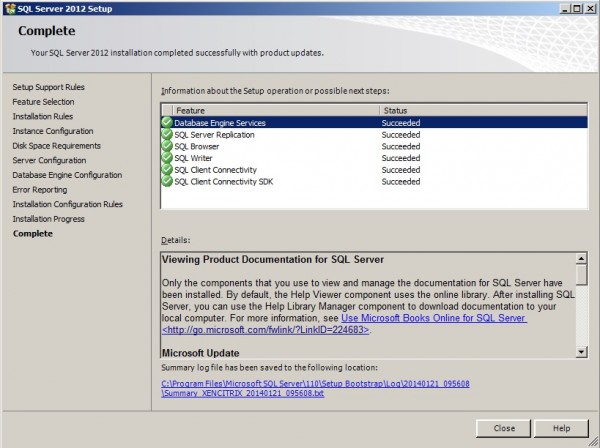600x448 pixels.
Task: Click Setup Support Rules step in sidebar
Action: (48, 87)
